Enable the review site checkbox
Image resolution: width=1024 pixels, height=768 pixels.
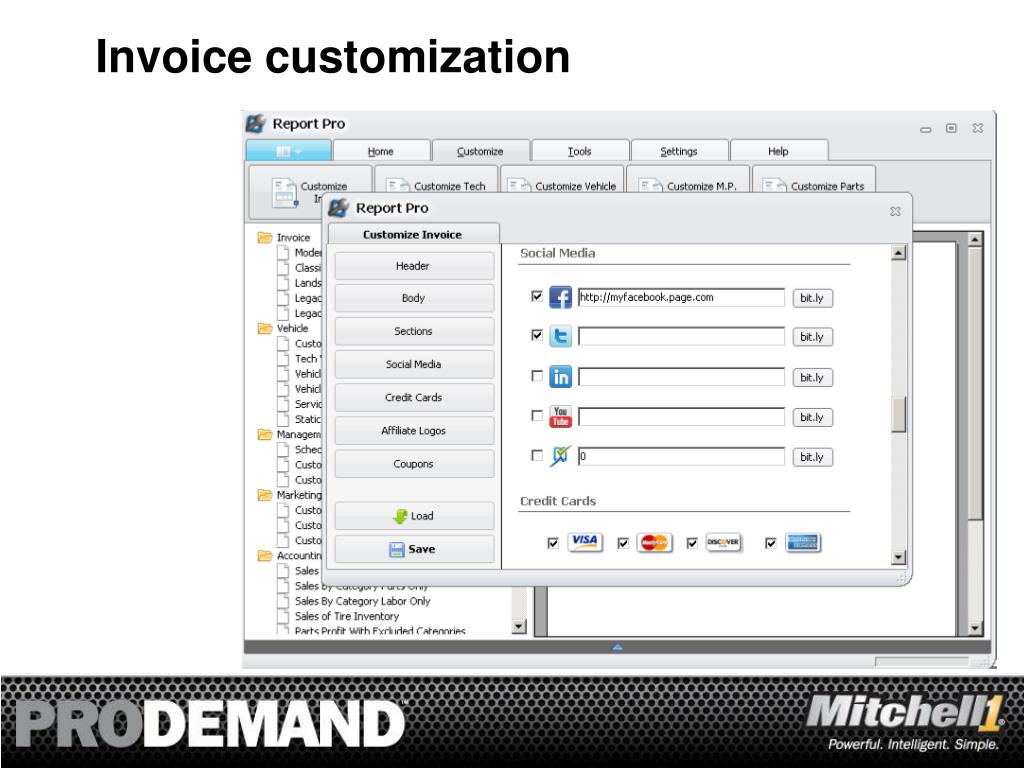537,455
